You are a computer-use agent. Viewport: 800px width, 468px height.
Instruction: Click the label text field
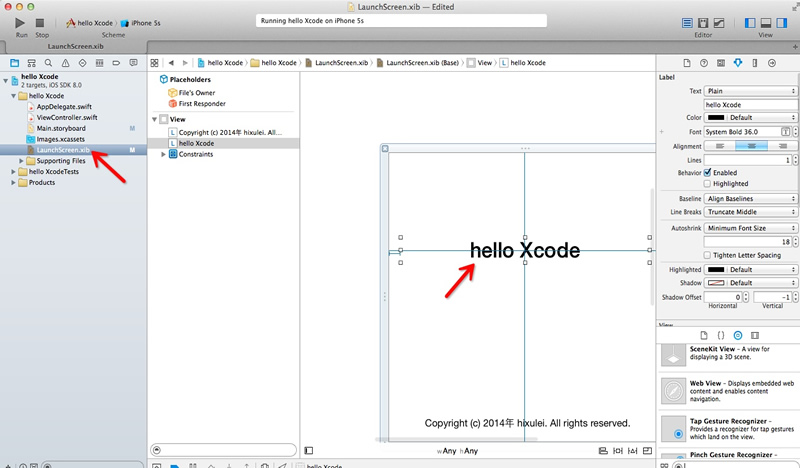point(751,105)
